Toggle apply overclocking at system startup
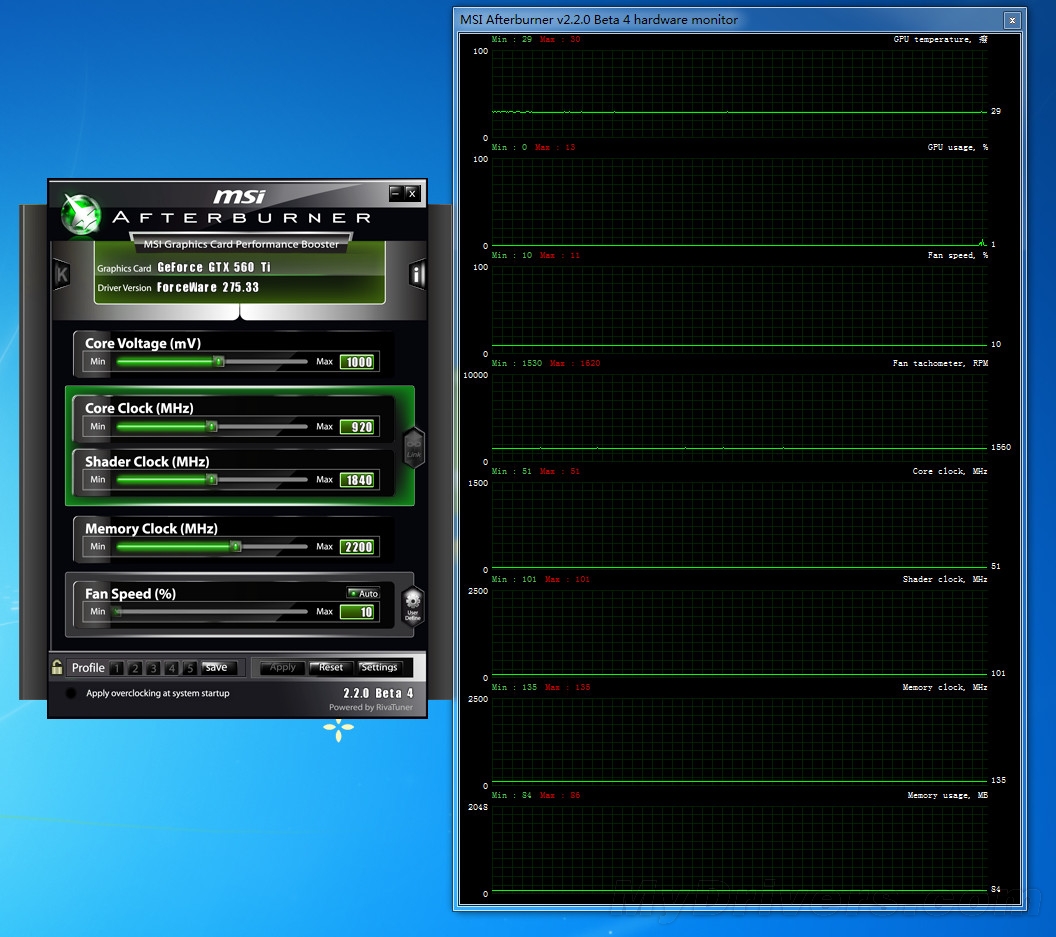The image size is (1056, 937). click(x=71, y=693)
